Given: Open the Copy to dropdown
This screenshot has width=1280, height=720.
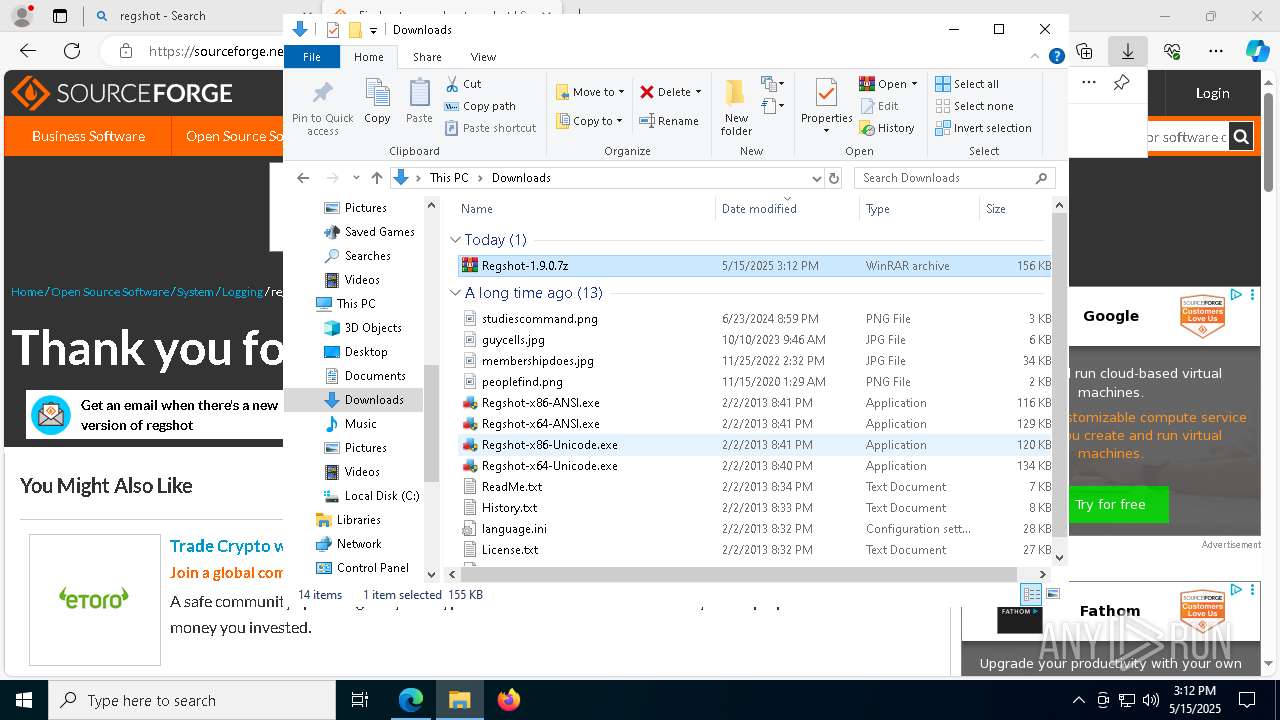Looking at the screenshot, I should pos(590,121).
